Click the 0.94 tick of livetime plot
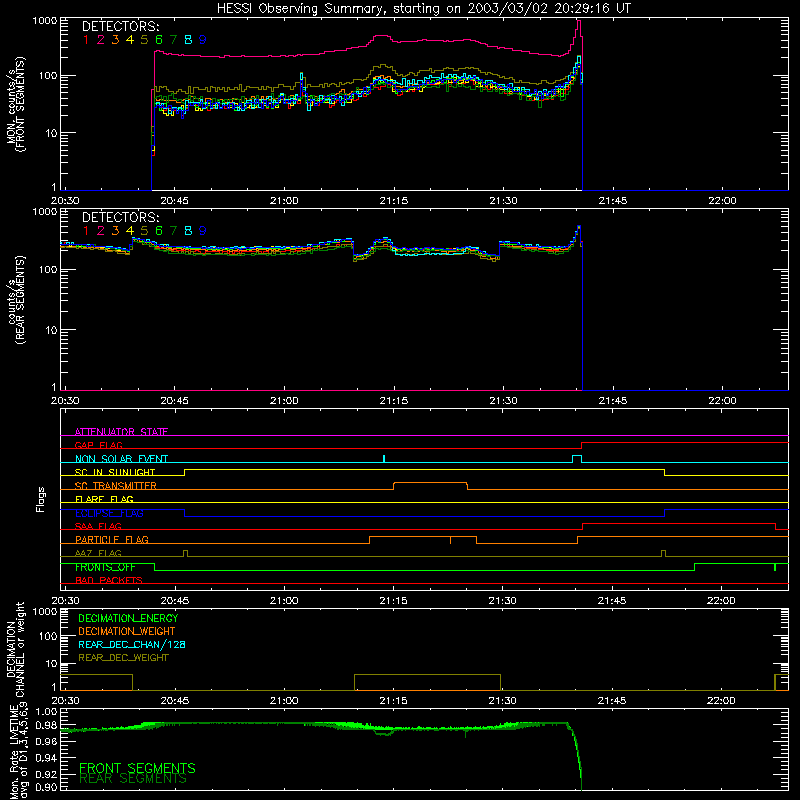 [x=46, y=758]
